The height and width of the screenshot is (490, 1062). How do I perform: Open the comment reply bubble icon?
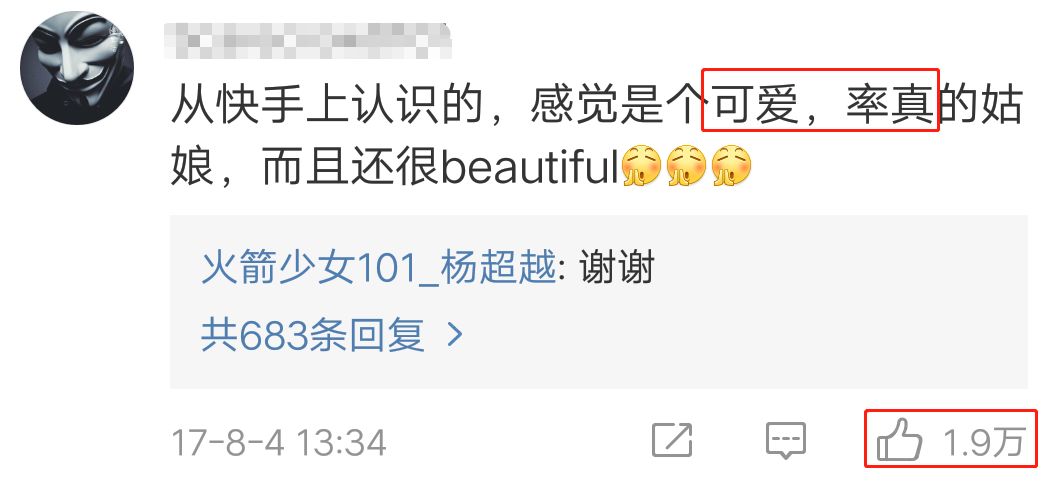(x=786, y=441)
